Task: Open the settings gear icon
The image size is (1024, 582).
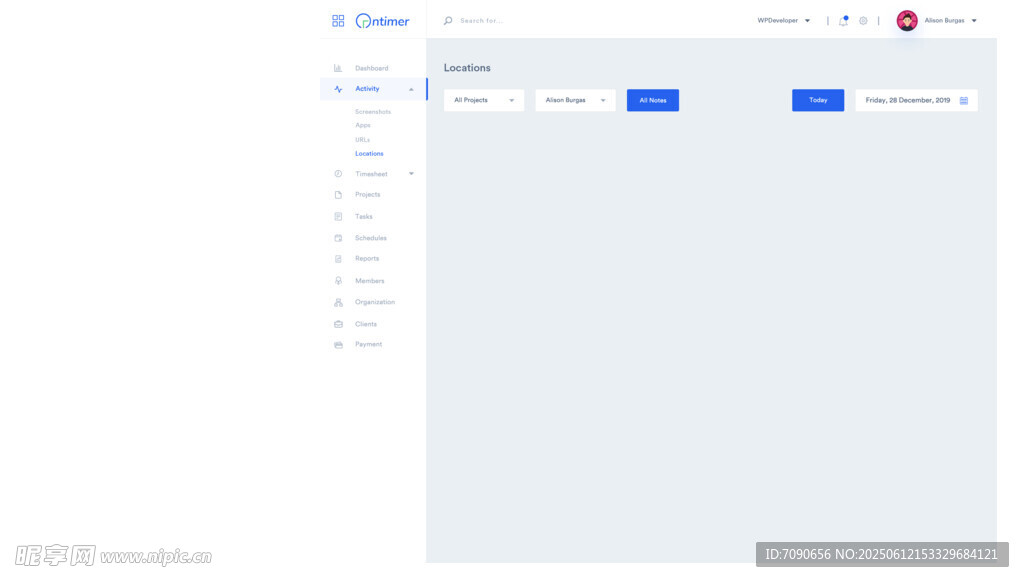Action: (x=863, y=21)
